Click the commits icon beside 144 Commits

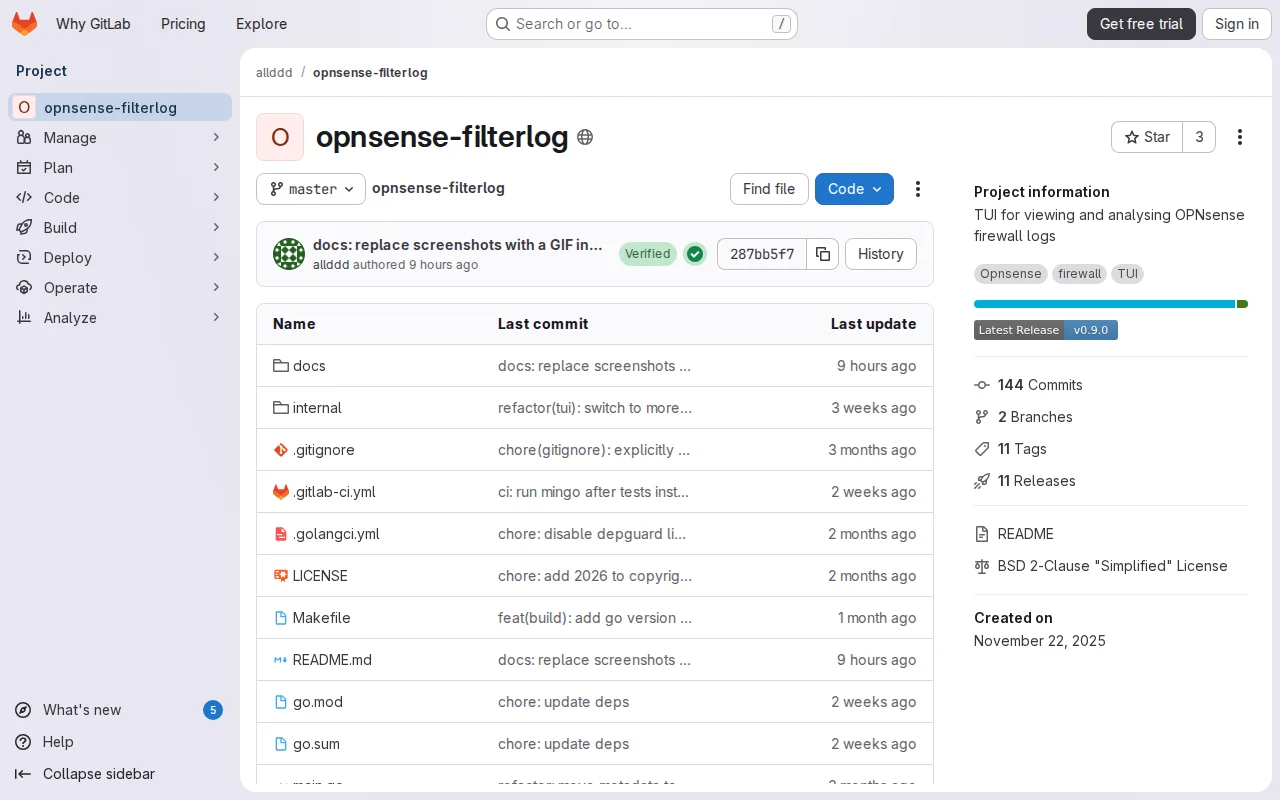coord(982,385)
